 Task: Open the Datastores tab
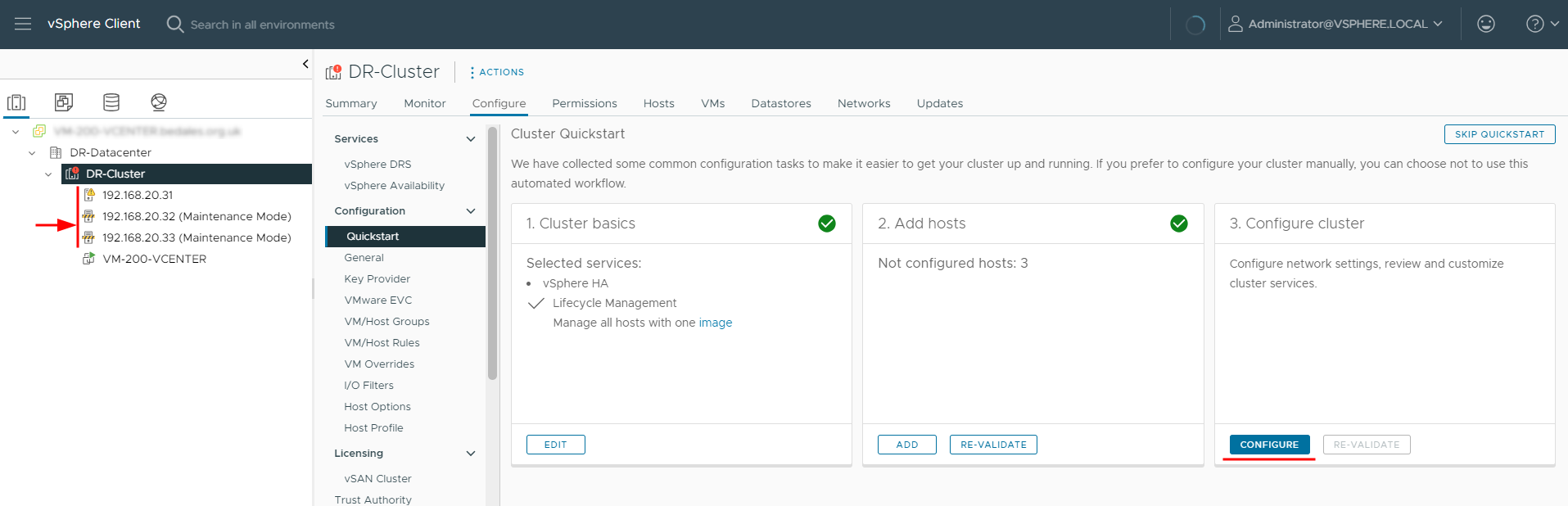point(781,103)
